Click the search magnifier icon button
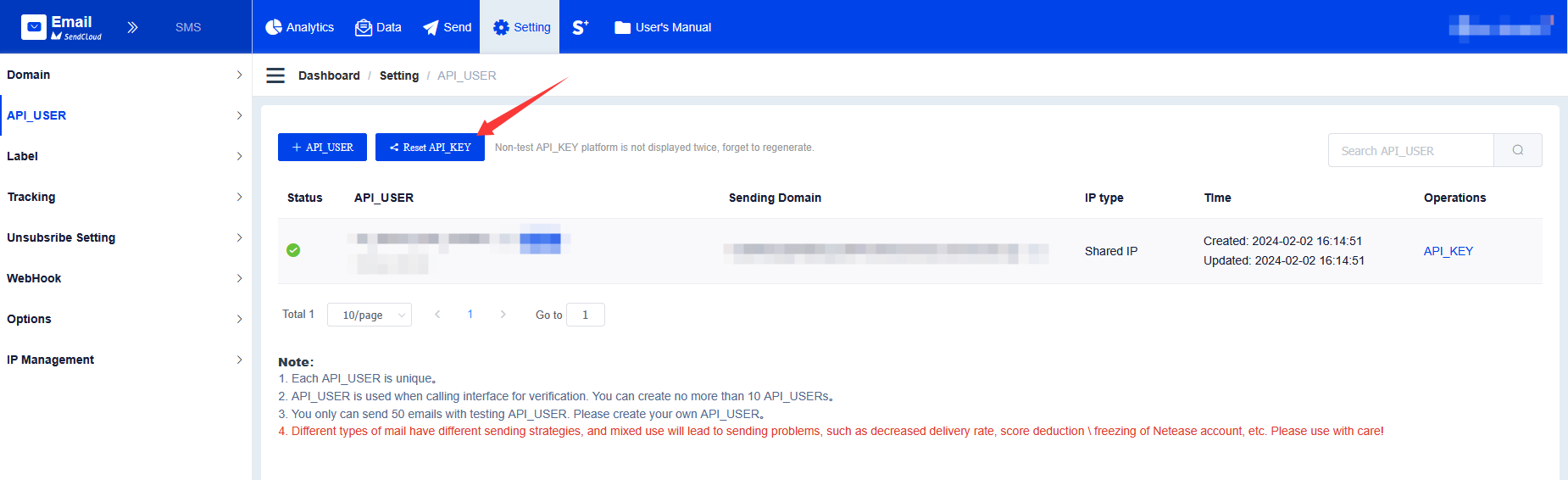The width and height of the screenshot is (1568, 480). click(1517, 150)
